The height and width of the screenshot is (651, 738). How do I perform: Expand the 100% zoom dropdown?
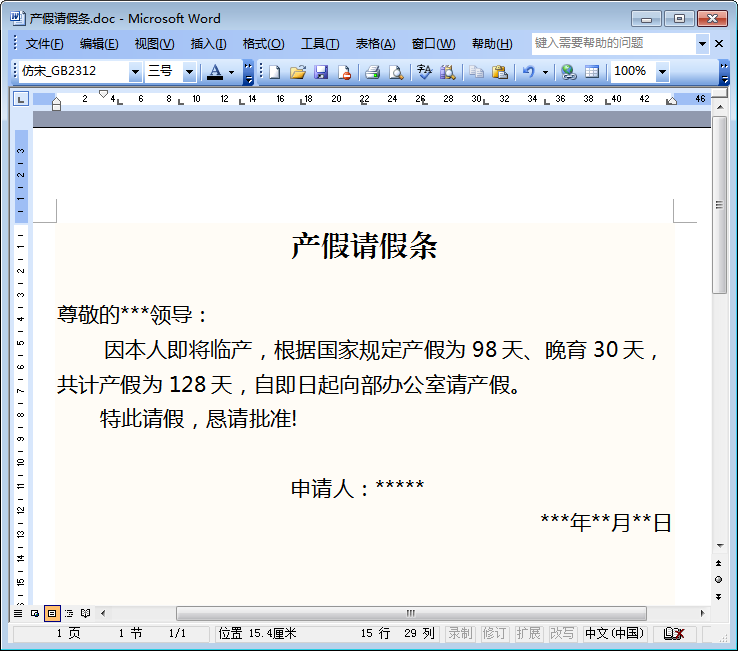tap(663, 72)
